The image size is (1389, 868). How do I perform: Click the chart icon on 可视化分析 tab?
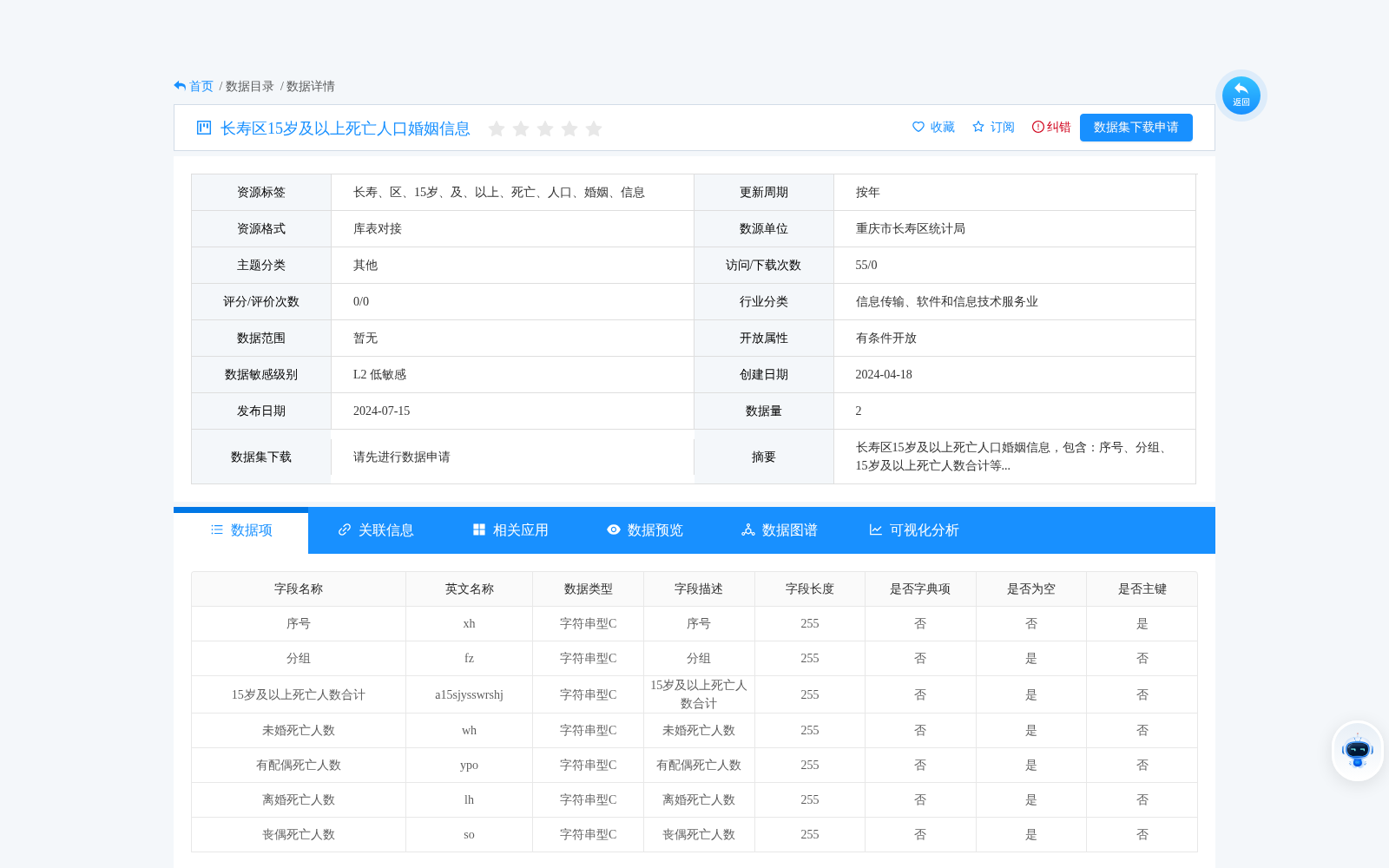click(x=876, y=529)
